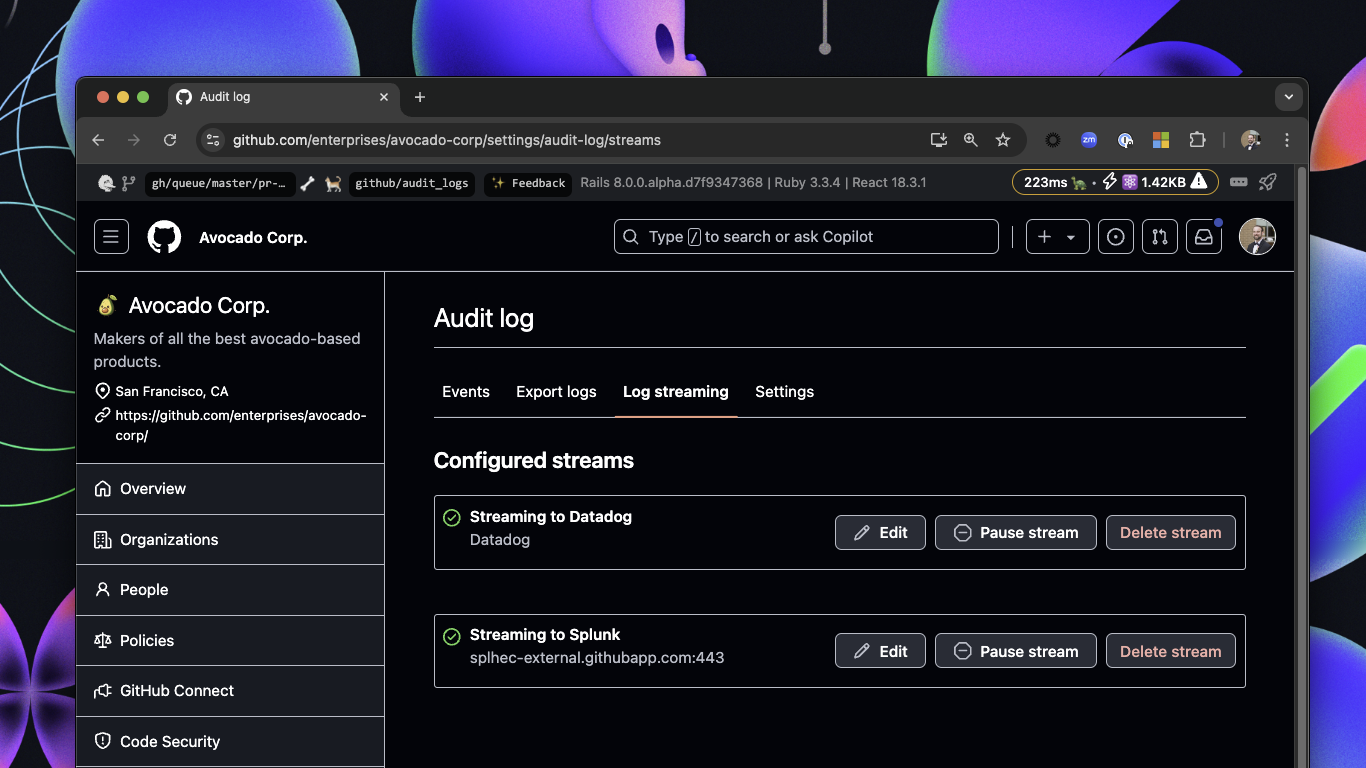Delete the Splunk stream
The width and height of the screenshot is (1366, 768).
pos(1170,651)
